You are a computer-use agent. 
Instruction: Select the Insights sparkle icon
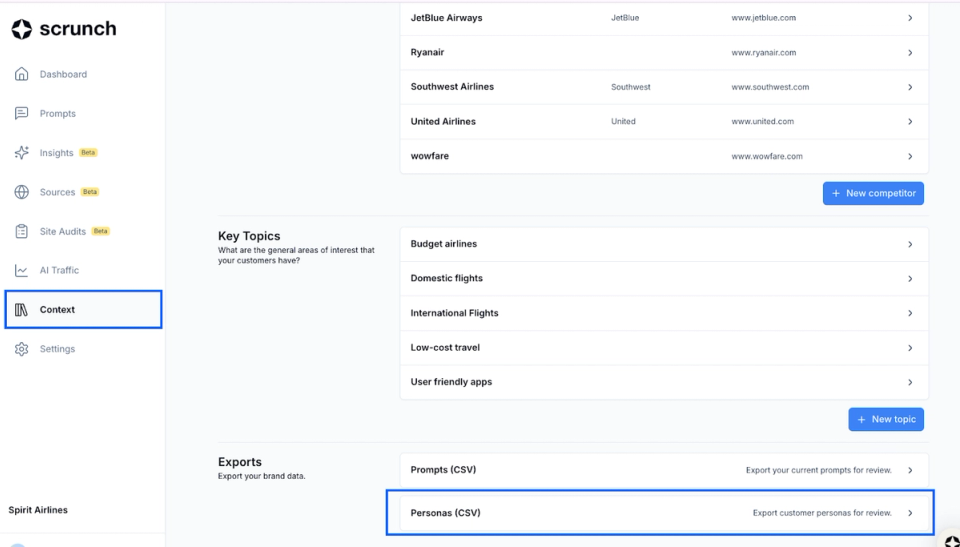(21, 153)
